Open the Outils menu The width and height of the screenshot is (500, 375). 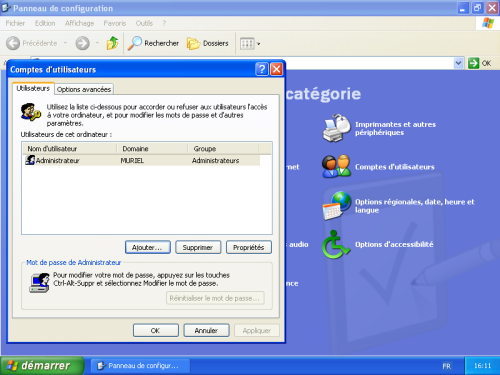(x=144, y=23)
